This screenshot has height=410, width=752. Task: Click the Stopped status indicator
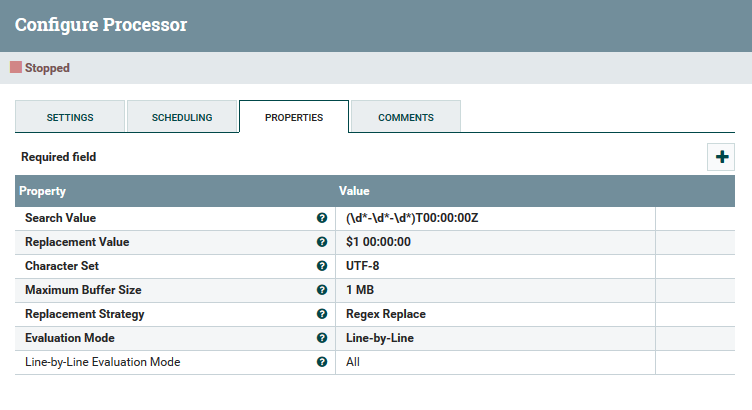[40, 68]
